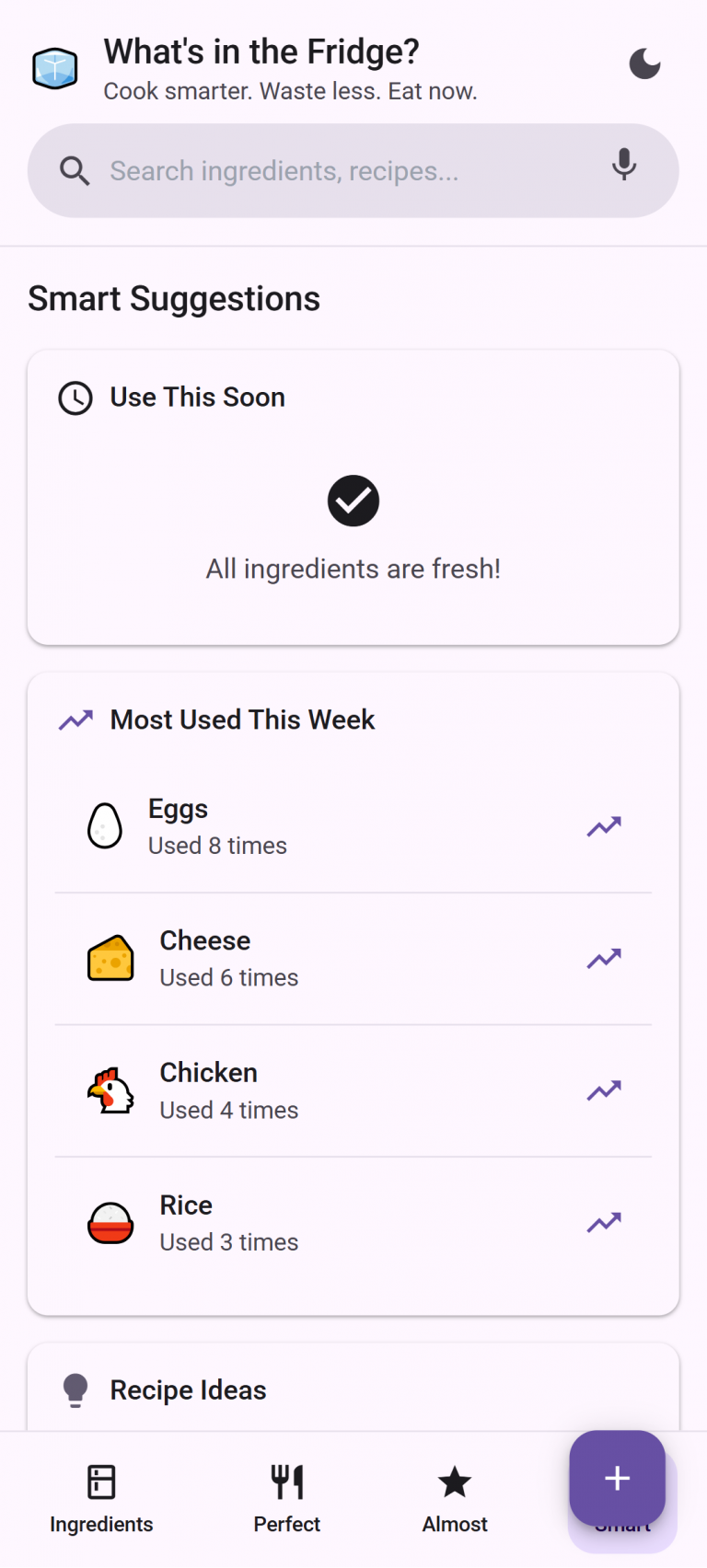Viewport: 707px width, 1568px height.
Task: Click the trending arrow beside Eggs
Action: pyautogui.click(x=604, y=826)
